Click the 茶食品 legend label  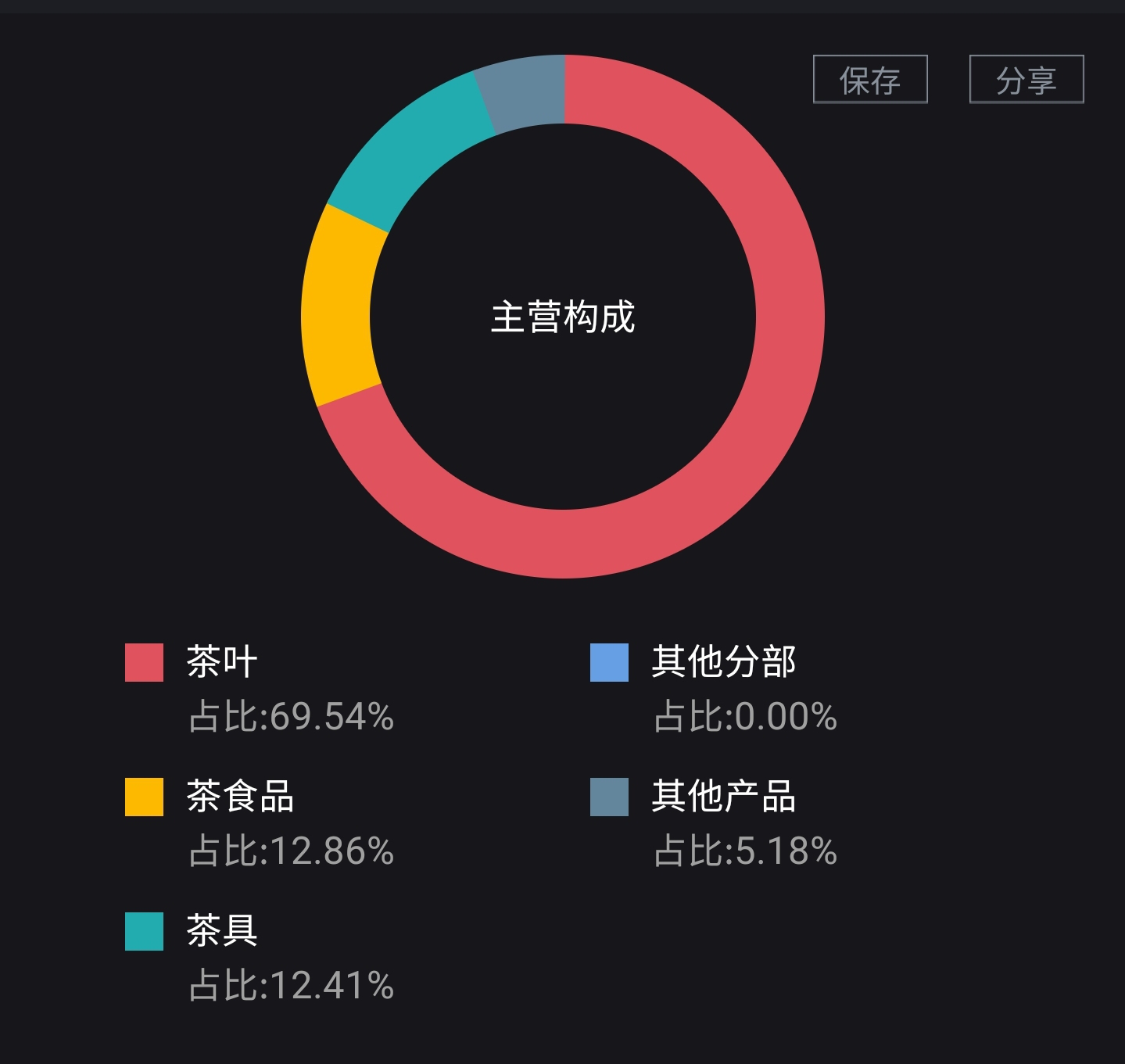[240, 796]
